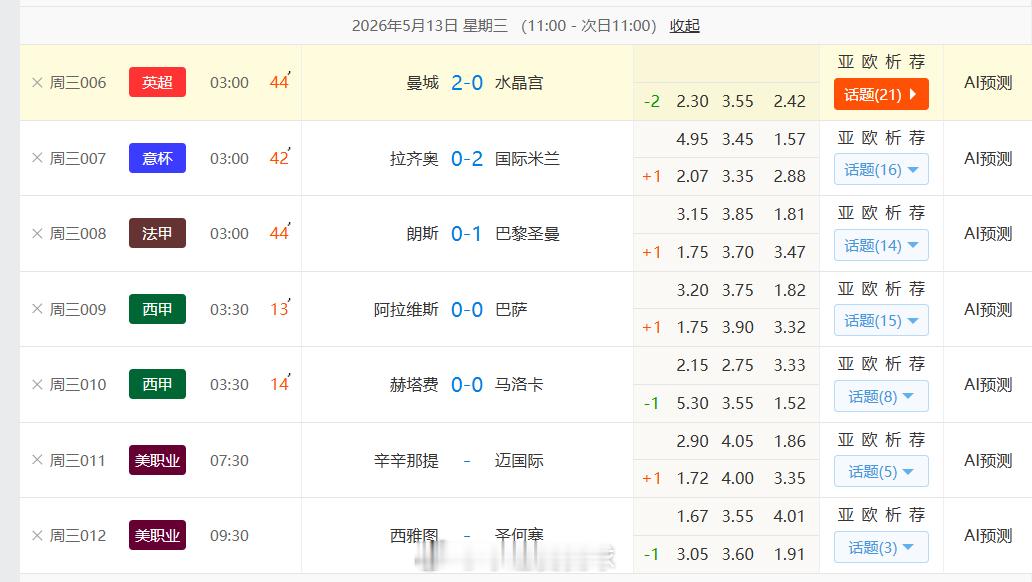Select odds 5.30 in 赫塔费 -1 row
Screen dimensions: 1032x582
tap(692, 403)
